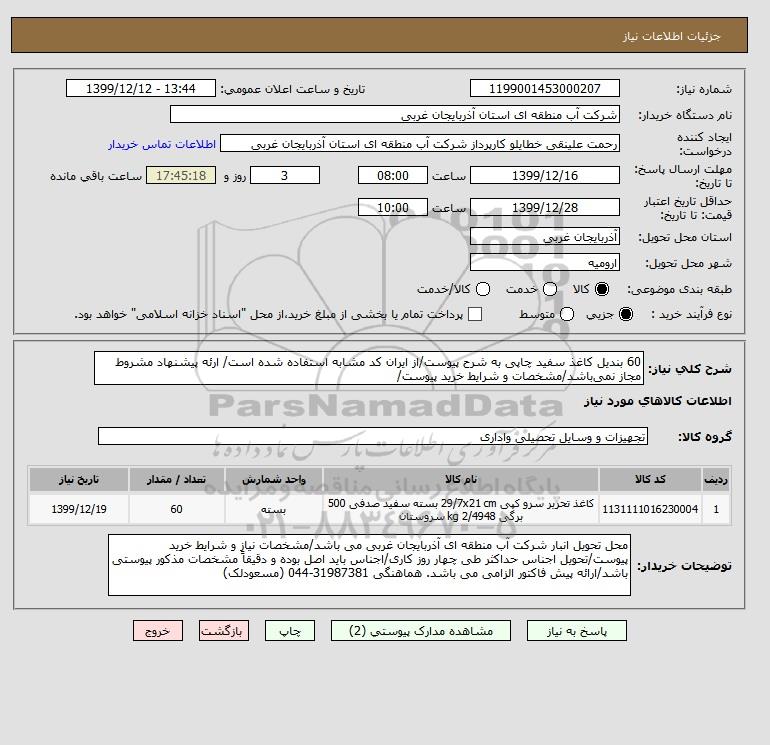The image size is (770, 745).
Task: Click the general need description text box
Action: [369, 368]
